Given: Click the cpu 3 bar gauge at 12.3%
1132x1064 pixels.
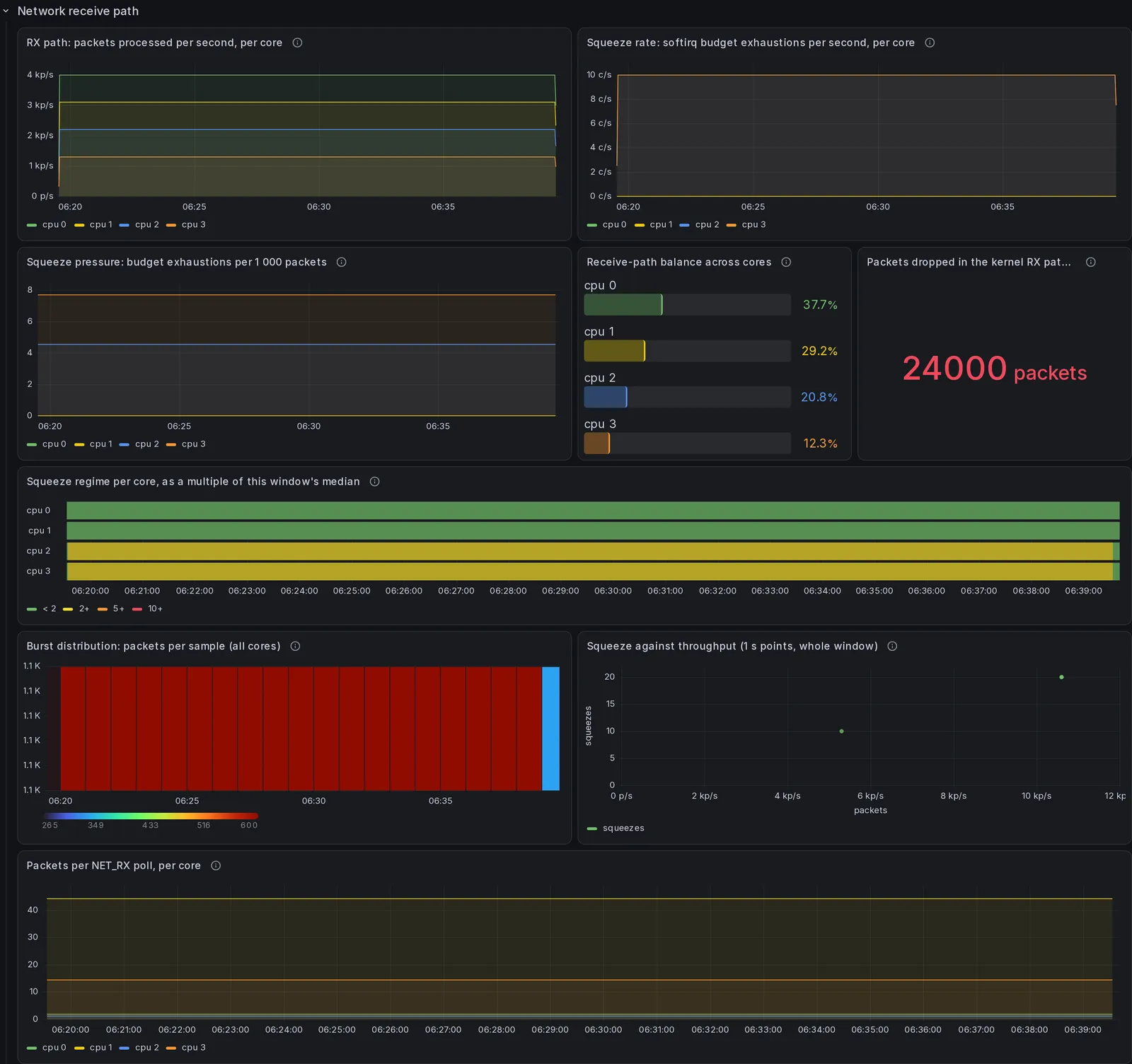Looking at the screenshot, I should click(x=687, y=444).
